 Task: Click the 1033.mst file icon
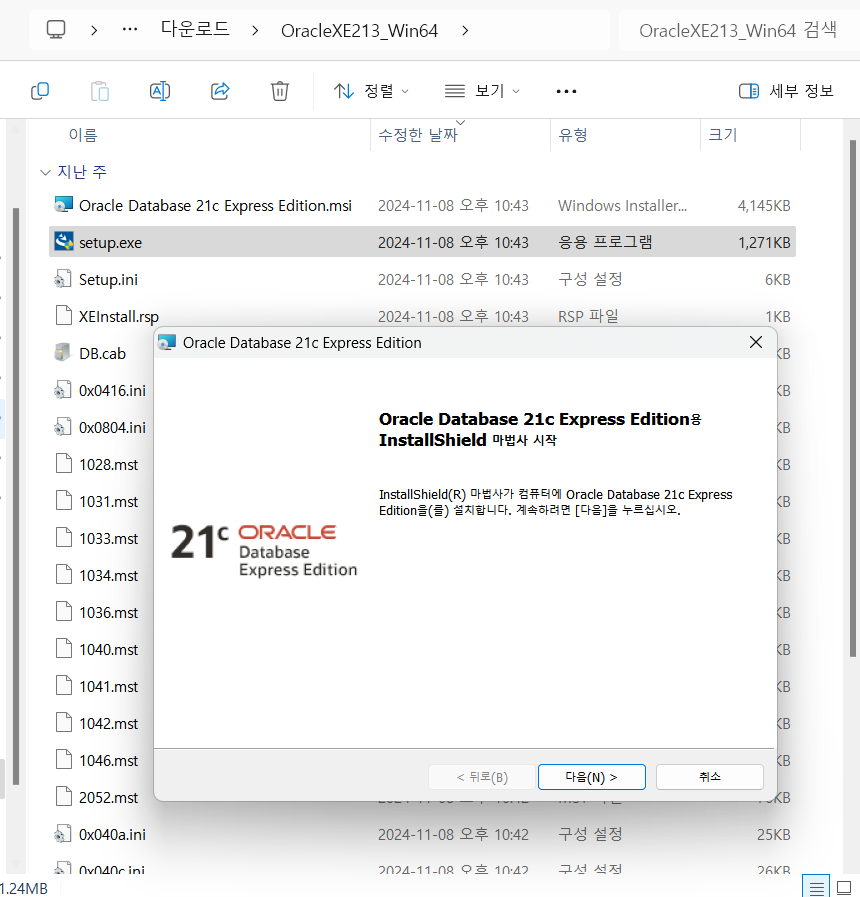[64, 538]
